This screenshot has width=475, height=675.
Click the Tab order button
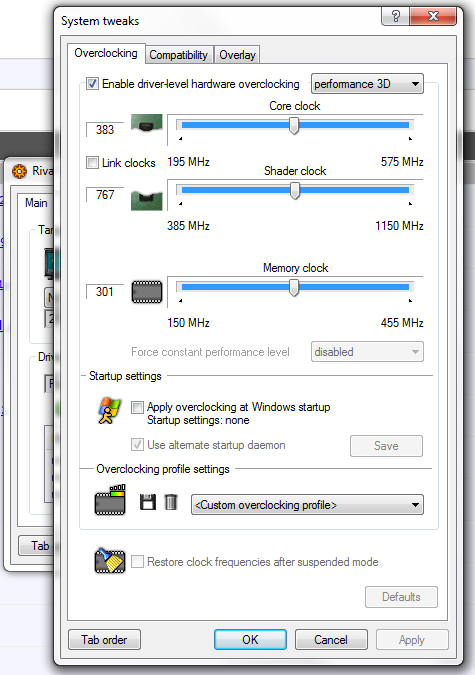(104, 640)
